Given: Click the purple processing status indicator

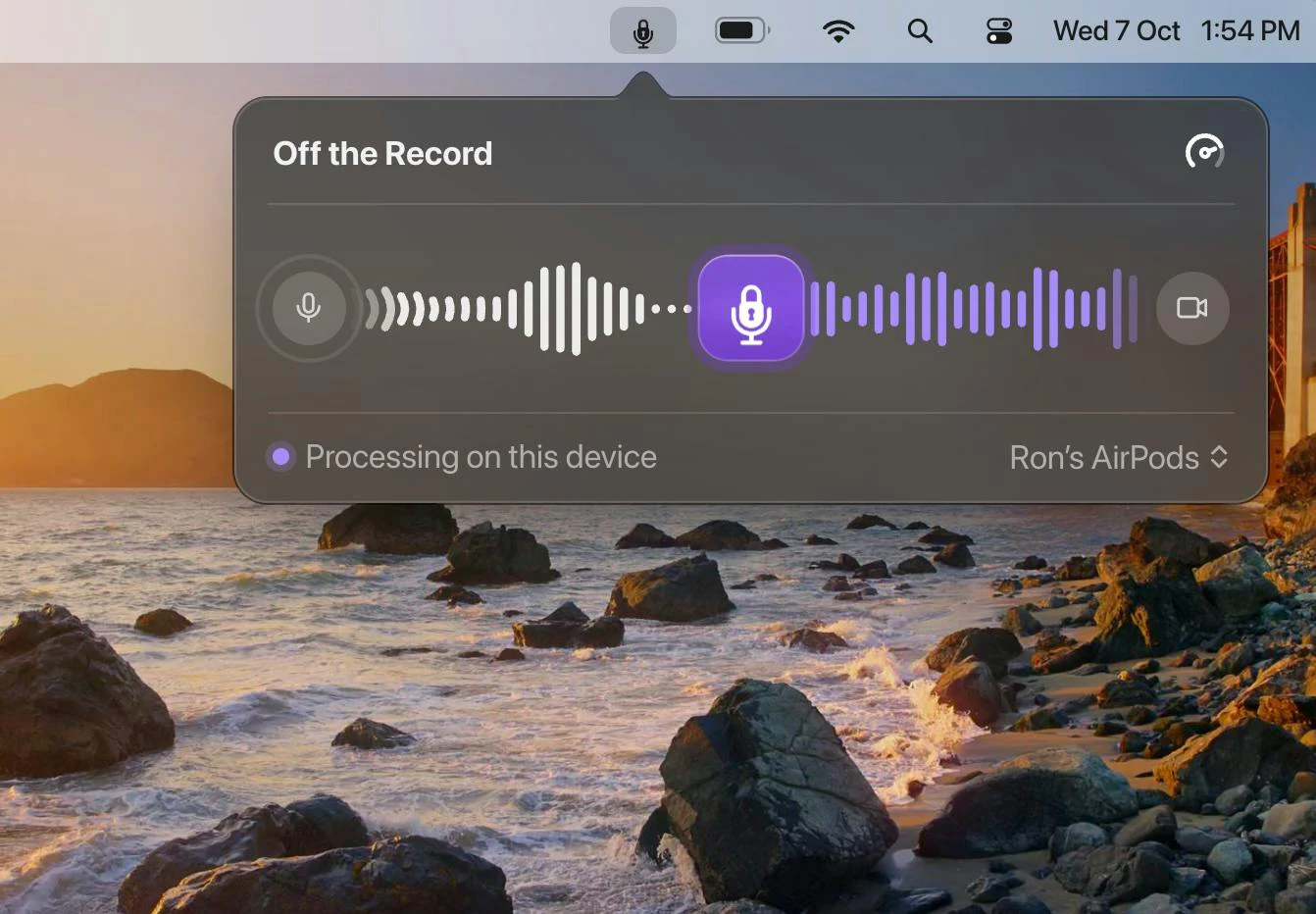Looking at the screenshot, I should [x=281, y=457].
